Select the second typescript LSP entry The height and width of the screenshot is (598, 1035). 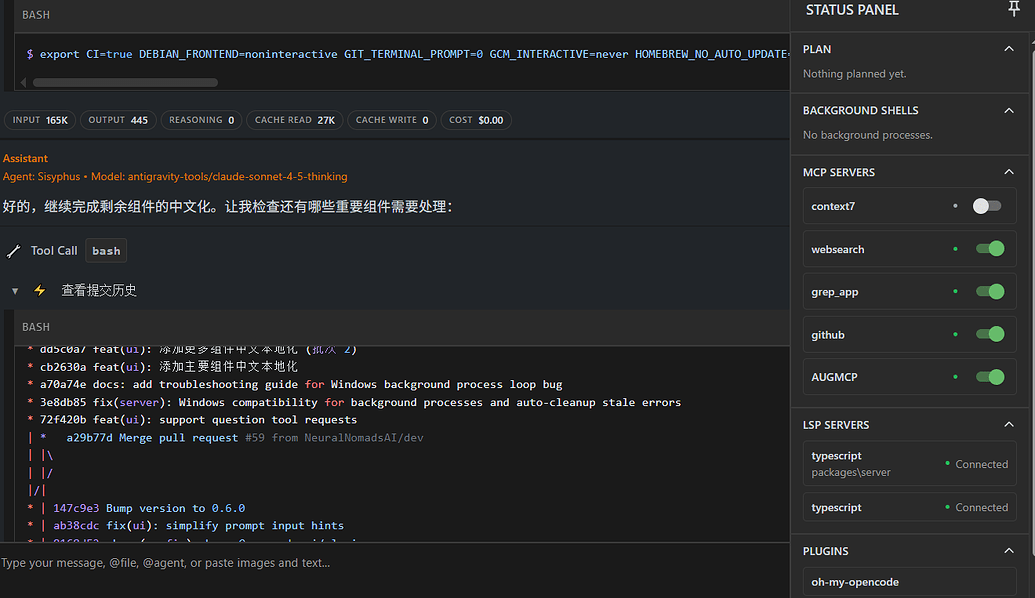point(910,507)
